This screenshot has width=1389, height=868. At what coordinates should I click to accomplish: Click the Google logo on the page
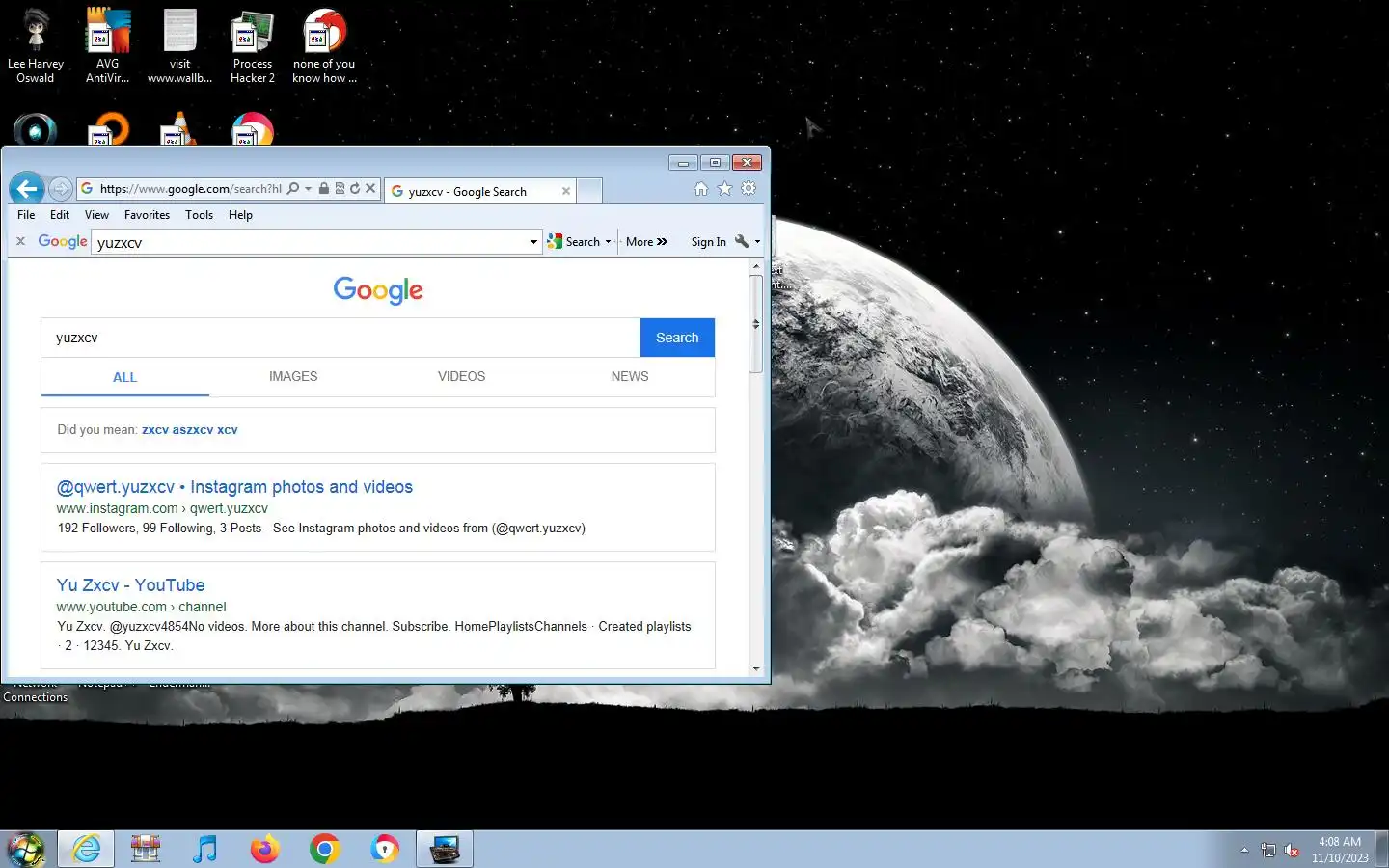378,290
